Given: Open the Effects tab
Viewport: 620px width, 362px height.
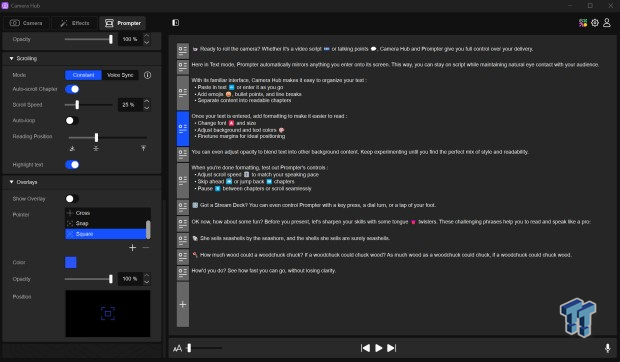Looking at the screenshot, I should 75,23.
